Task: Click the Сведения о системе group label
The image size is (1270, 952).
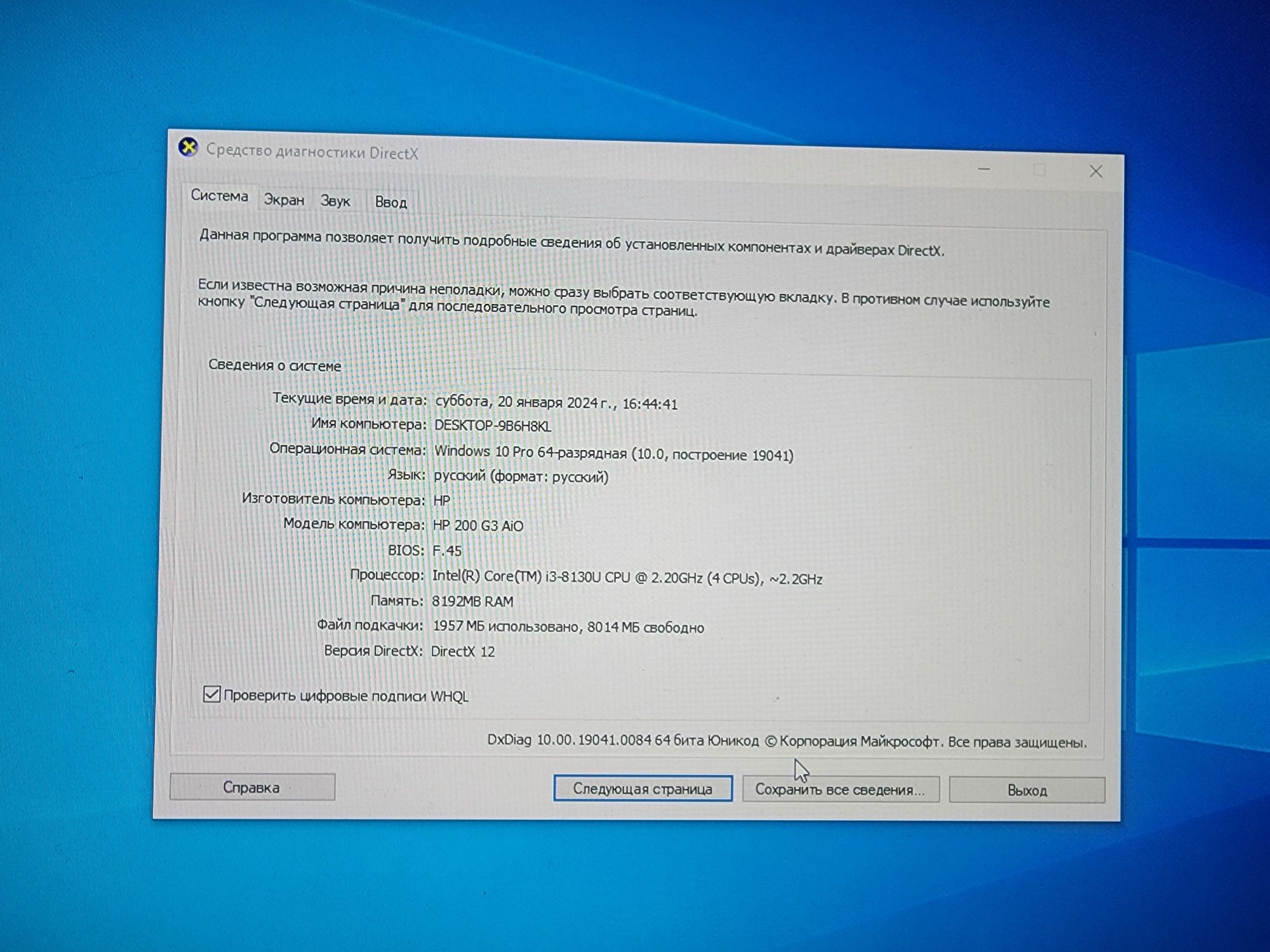Action: coord(274,366)
